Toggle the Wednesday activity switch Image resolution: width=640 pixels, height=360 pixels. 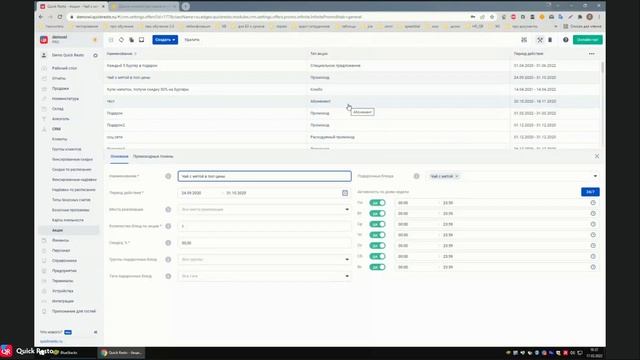coord(377,224)
